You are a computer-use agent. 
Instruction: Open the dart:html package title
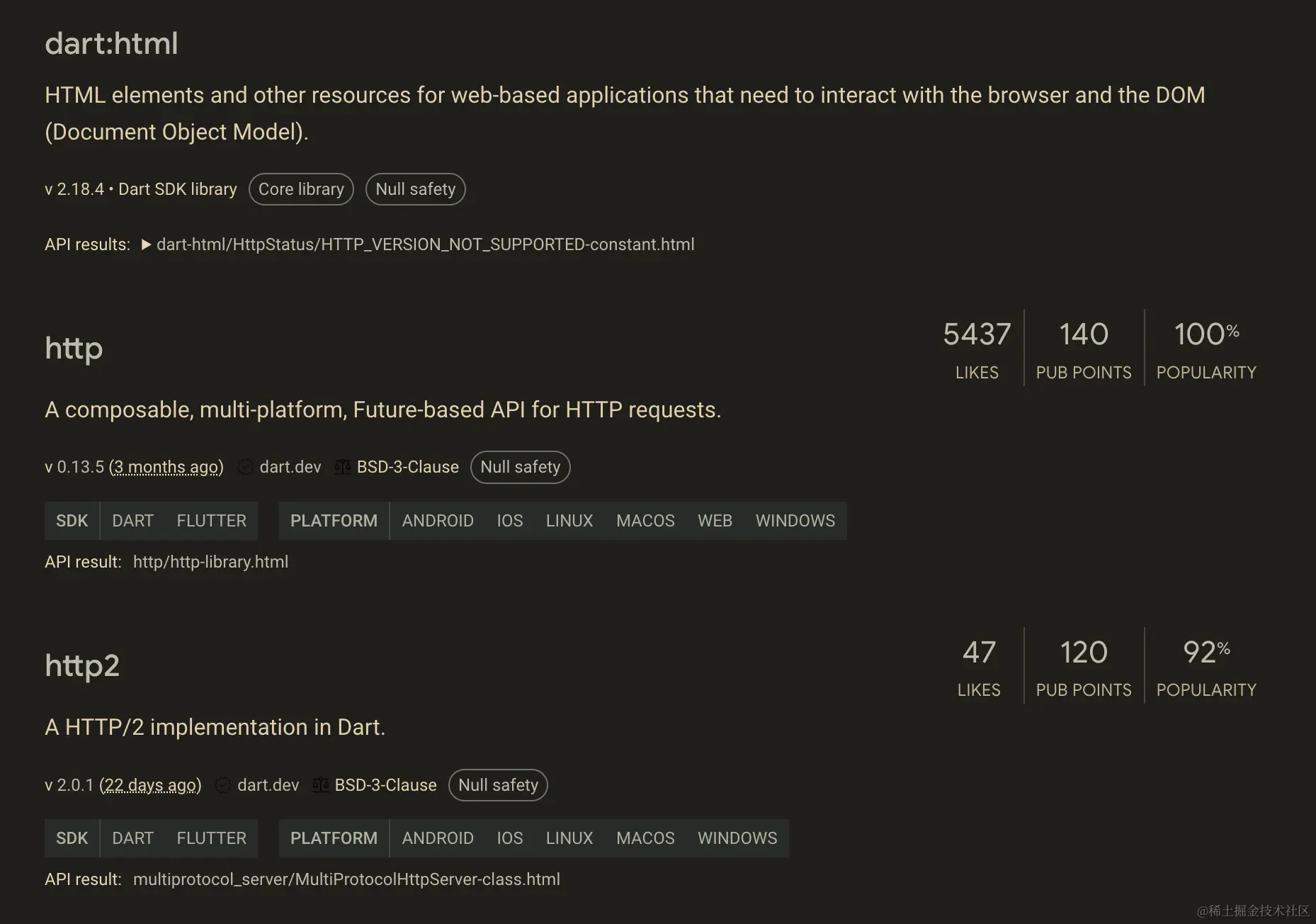pyautogui.click(x=111, y=44)
